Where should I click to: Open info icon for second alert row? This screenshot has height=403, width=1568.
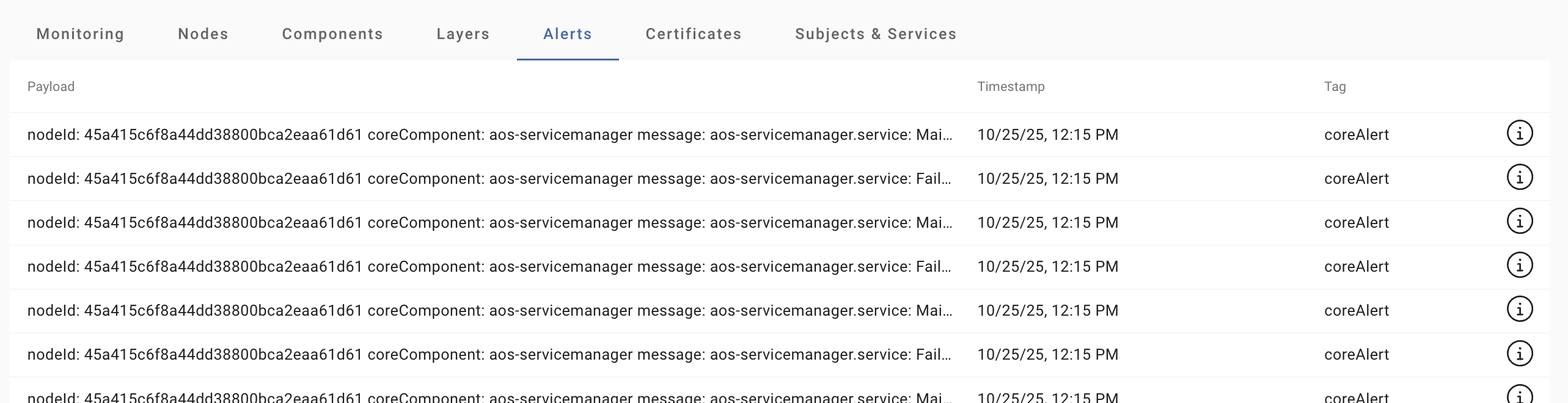[1519, 177]
